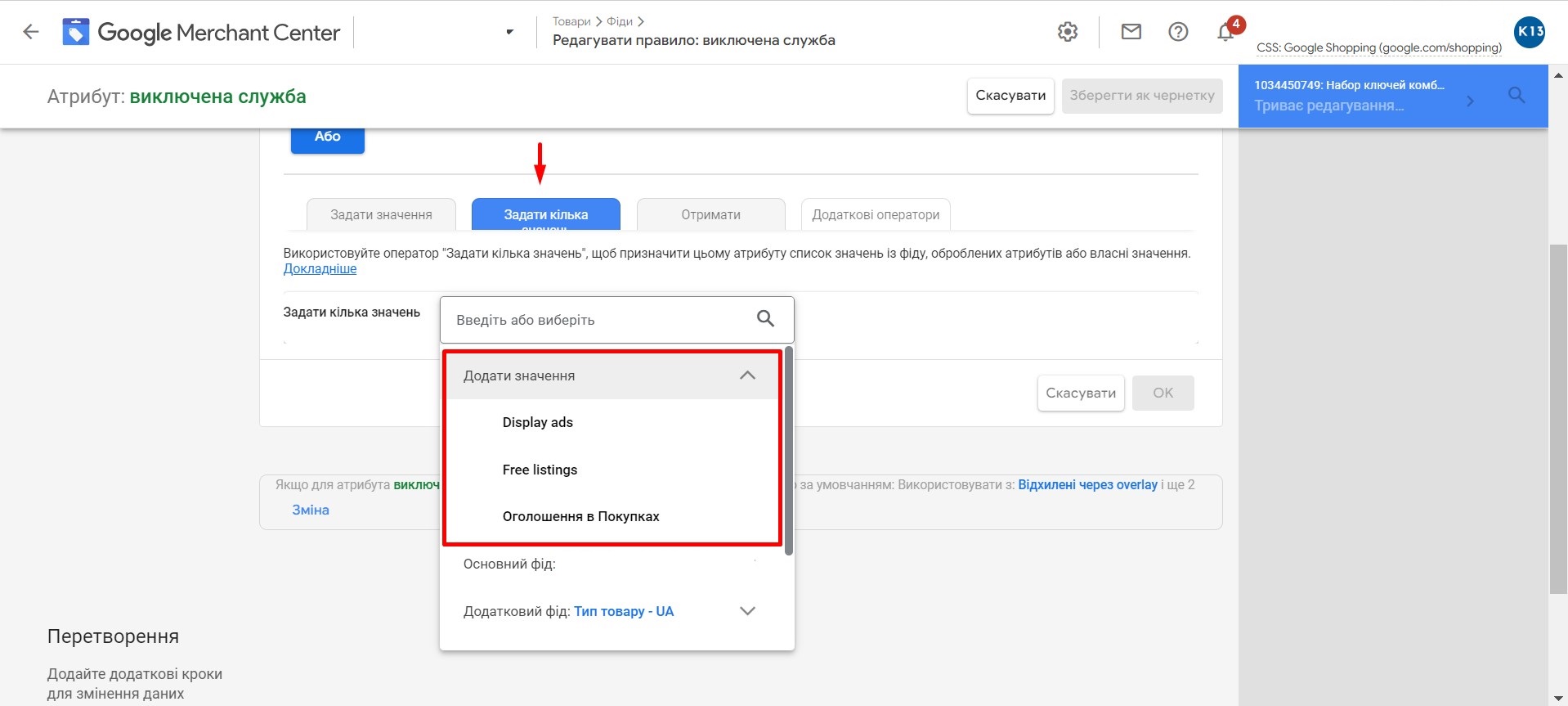Screen dimensions: 1568x706
Task: Click the Google Merchant Center logo
Action: coord(201,32)
